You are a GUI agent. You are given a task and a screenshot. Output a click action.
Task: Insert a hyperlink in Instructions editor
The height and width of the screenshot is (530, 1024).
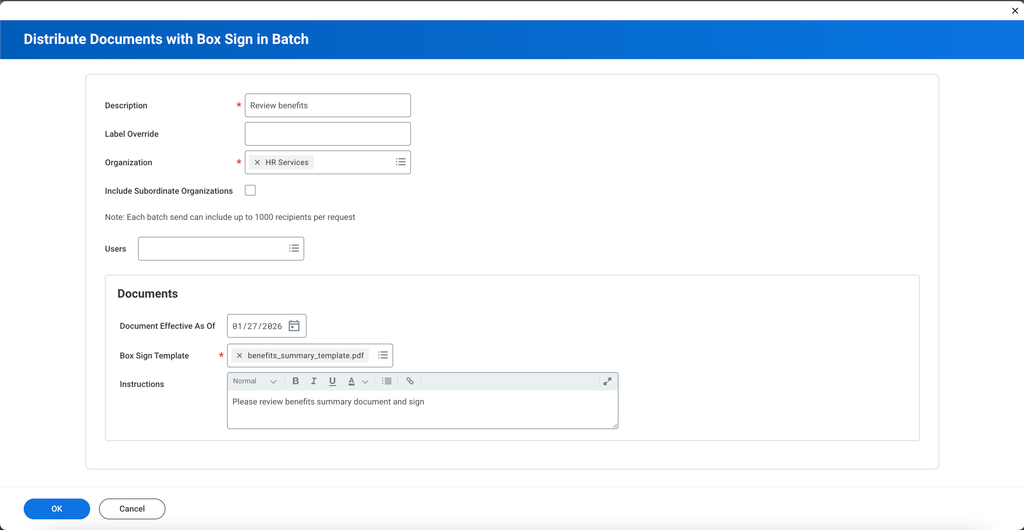(x=410, y=381)
